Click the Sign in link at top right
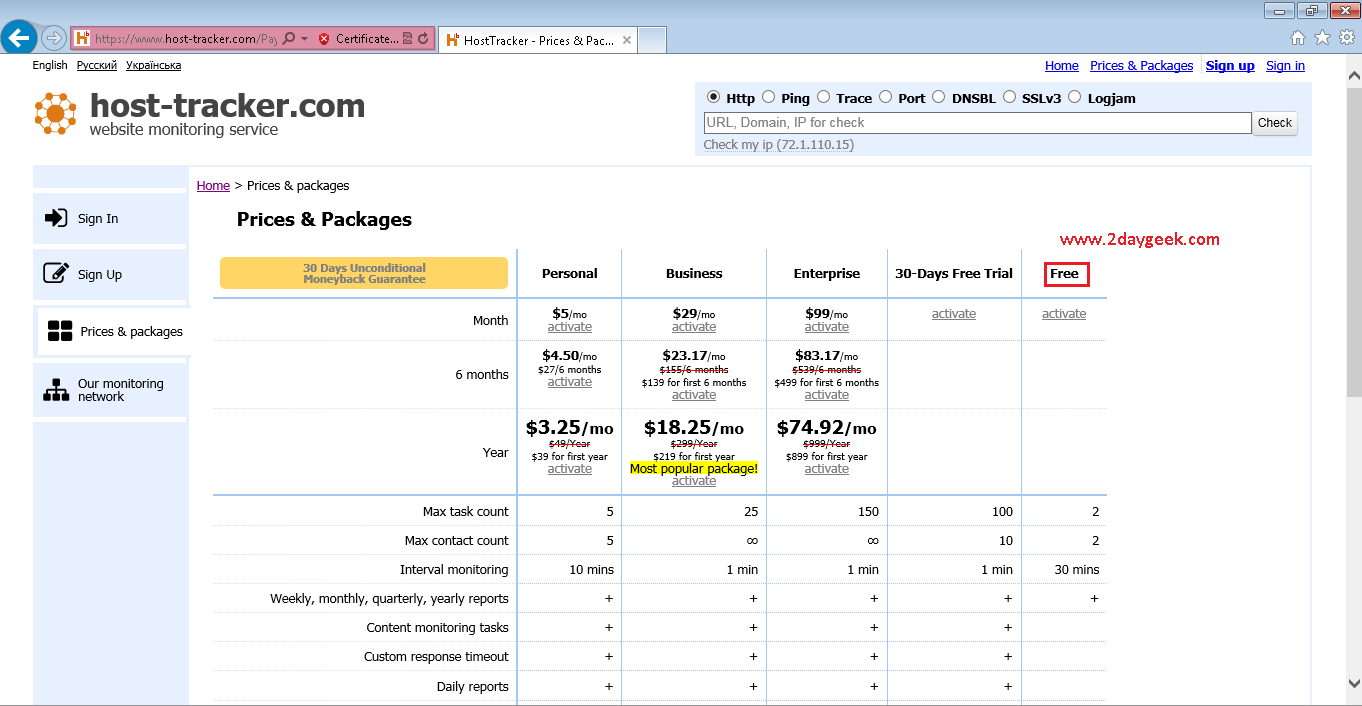 (1285, 66)
